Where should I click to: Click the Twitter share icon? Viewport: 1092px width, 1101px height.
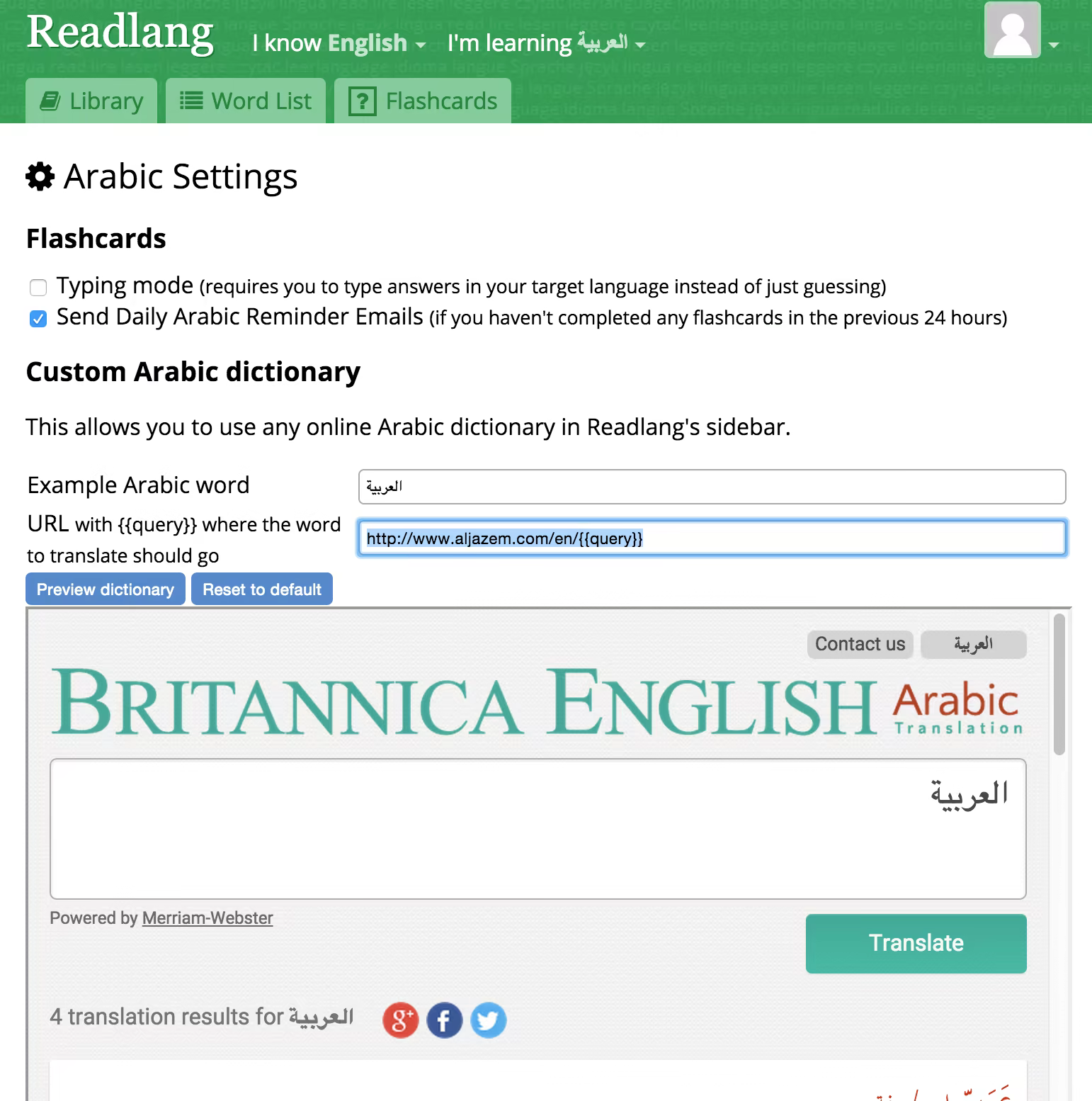(489, 1020)
